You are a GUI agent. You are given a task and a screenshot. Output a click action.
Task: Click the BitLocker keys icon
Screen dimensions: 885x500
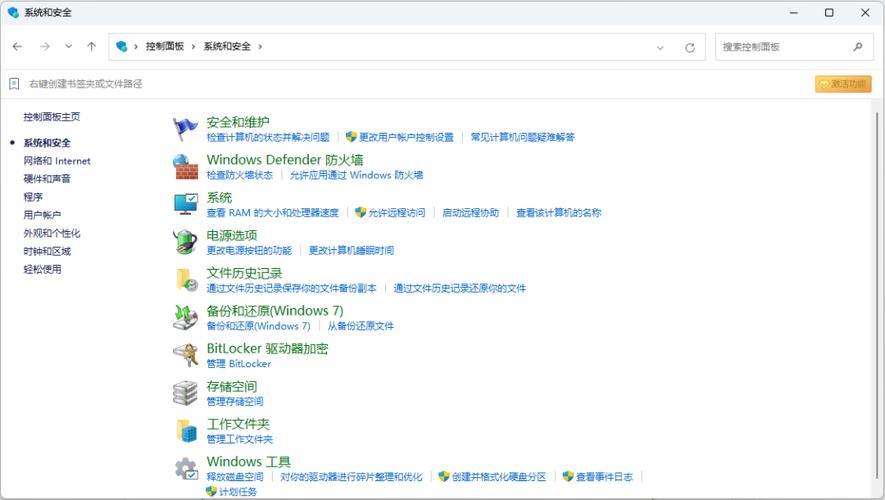pos(186,355)
